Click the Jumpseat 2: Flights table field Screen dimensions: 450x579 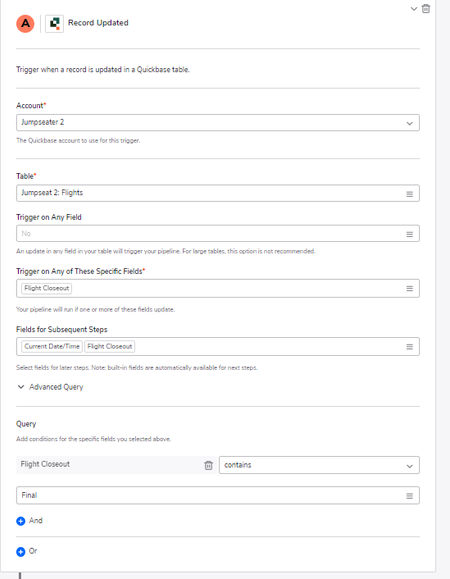(210, 193)
